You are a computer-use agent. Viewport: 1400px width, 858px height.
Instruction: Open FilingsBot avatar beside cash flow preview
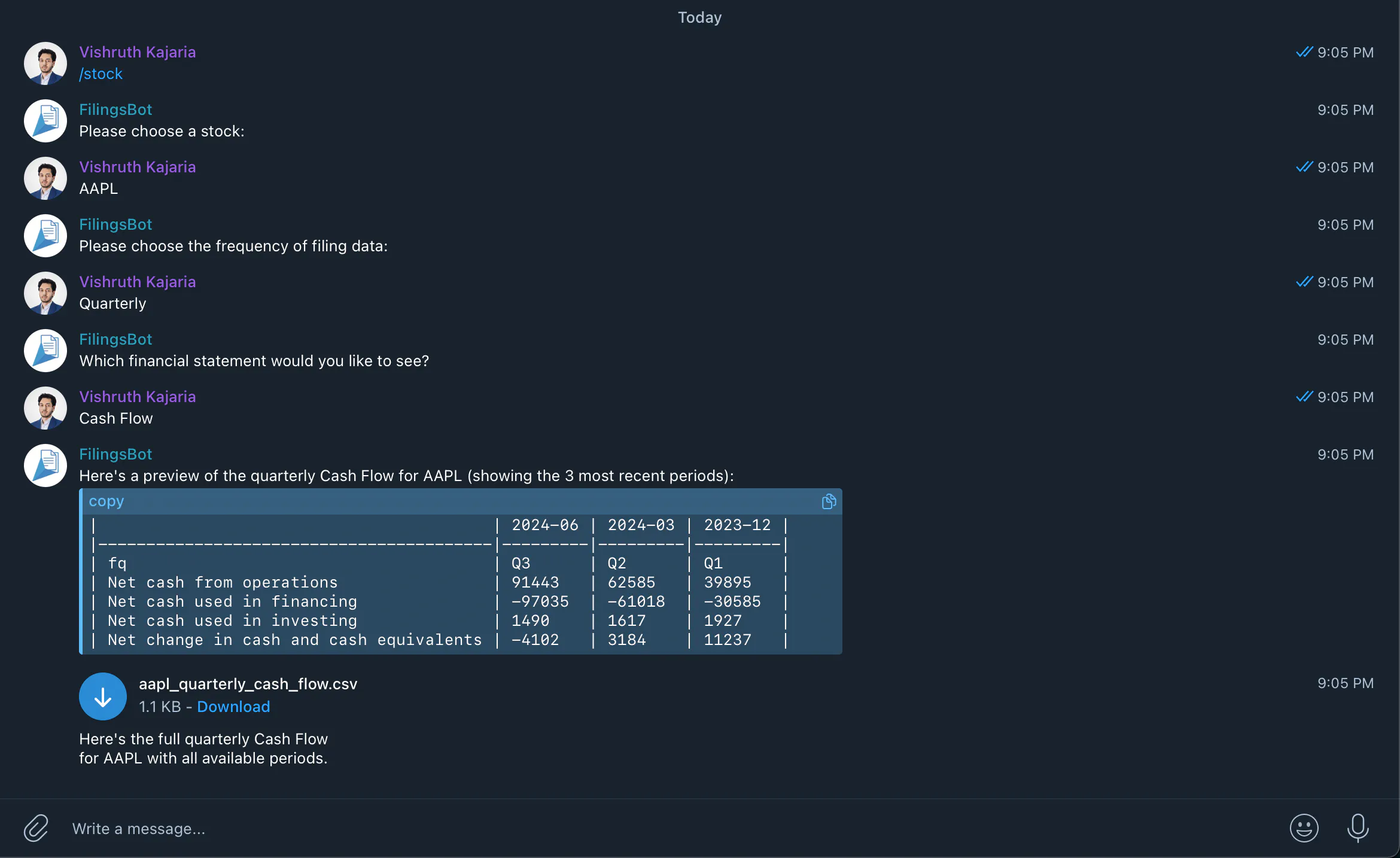click(45, 465)
